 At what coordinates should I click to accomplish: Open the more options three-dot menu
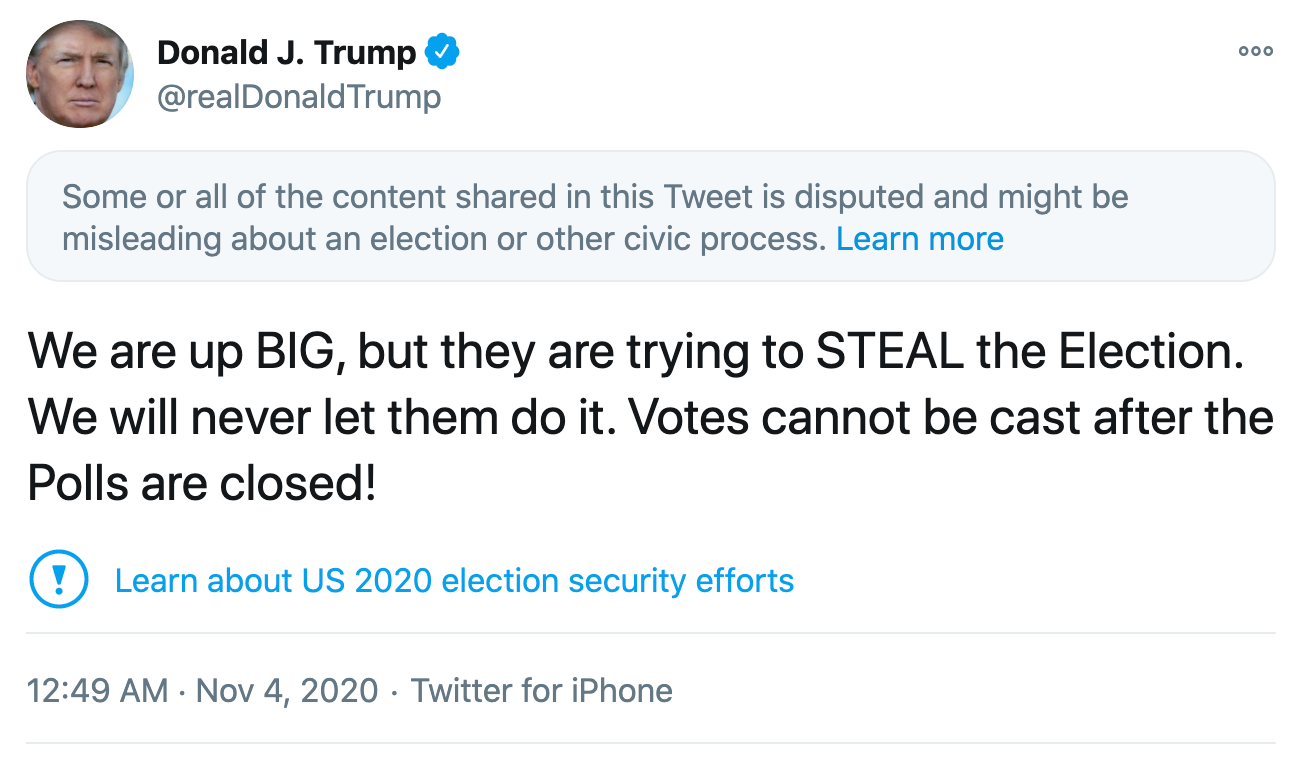point(1255,51)
